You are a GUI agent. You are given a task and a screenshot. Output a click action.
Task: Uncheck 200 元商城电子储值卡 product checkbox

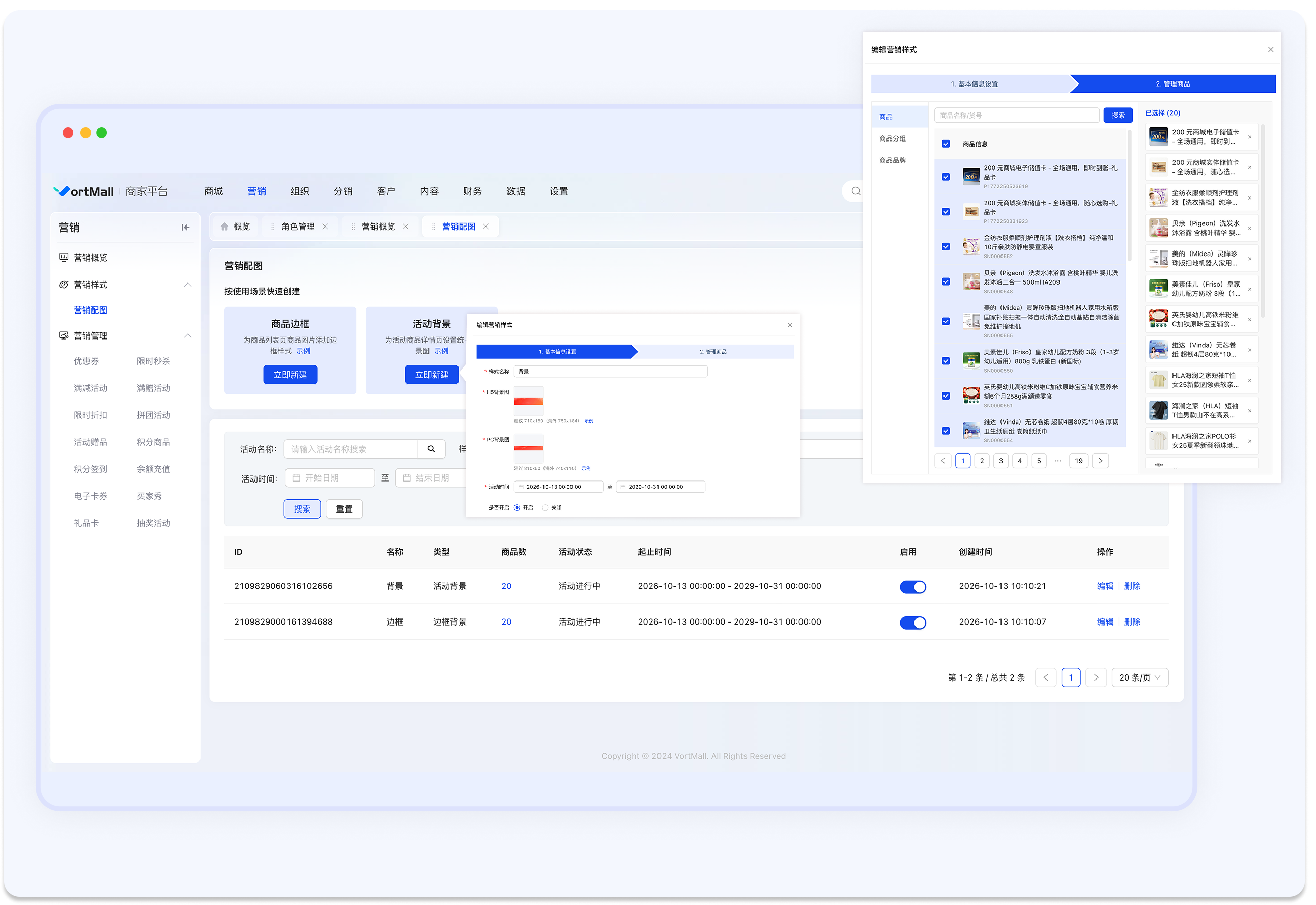click(946, 177)
